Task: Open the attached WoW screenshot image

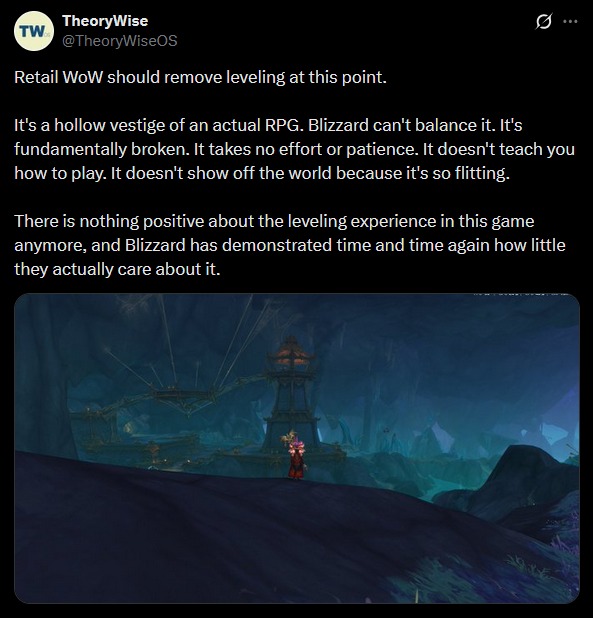Action: click(x=297, y=448)
